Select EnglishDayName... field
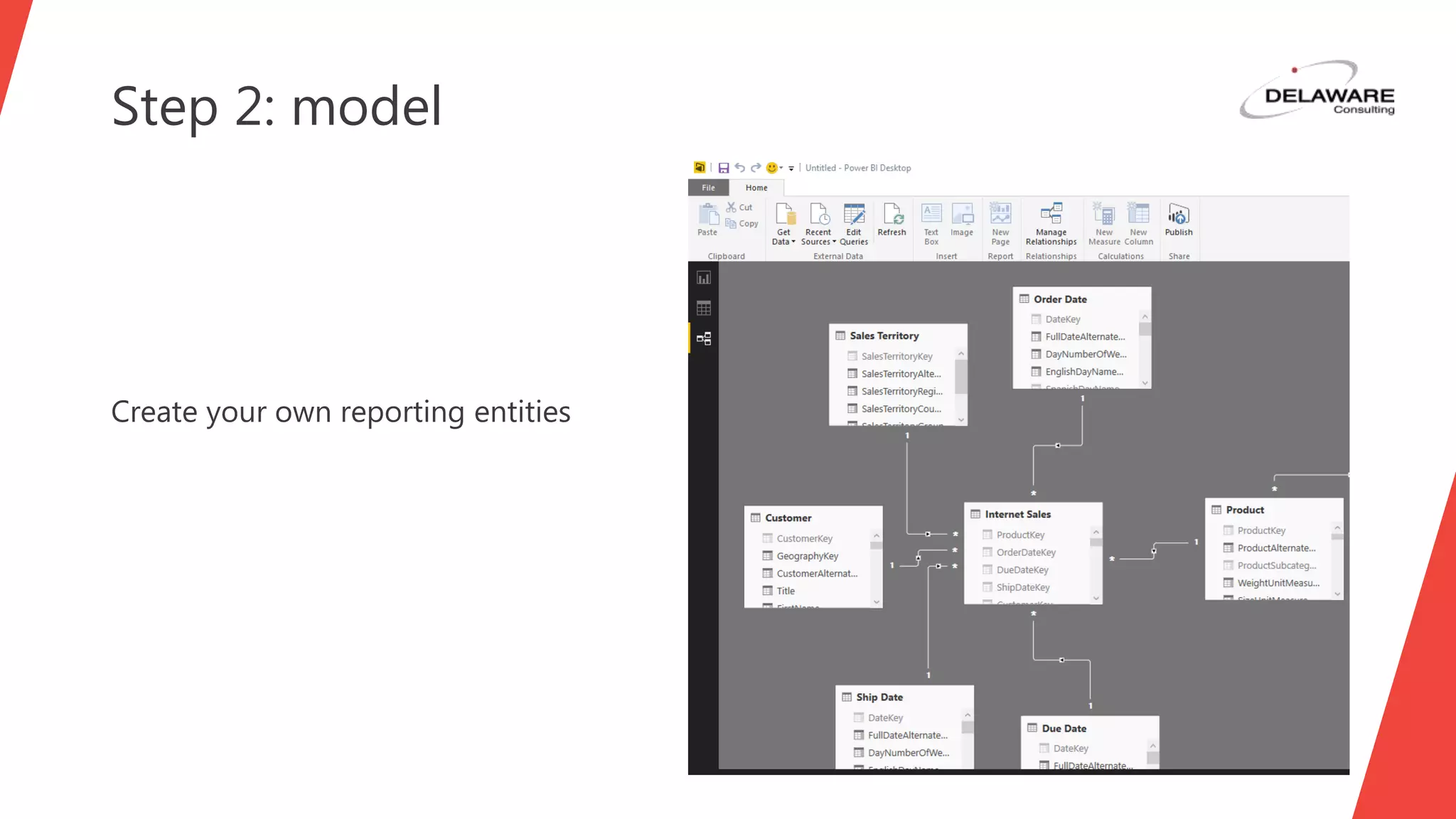Image resolution: width=1456 pixels, height=819 pixels. [1078, 372]
